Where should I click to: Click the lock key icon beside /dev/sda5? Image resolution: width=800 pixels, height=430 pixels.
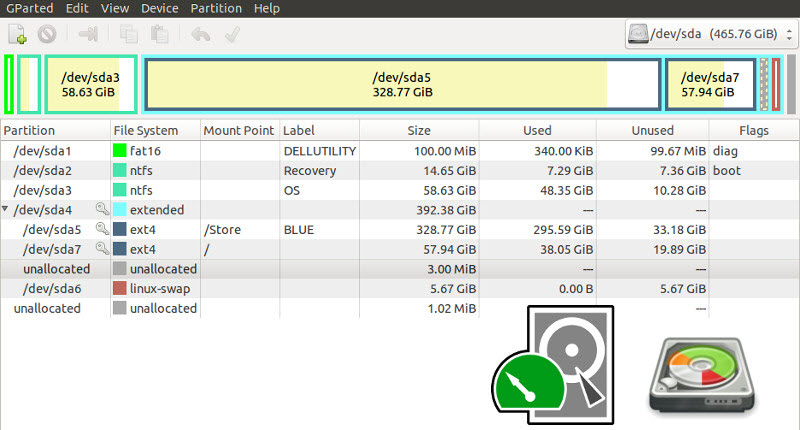coord(102,230)
